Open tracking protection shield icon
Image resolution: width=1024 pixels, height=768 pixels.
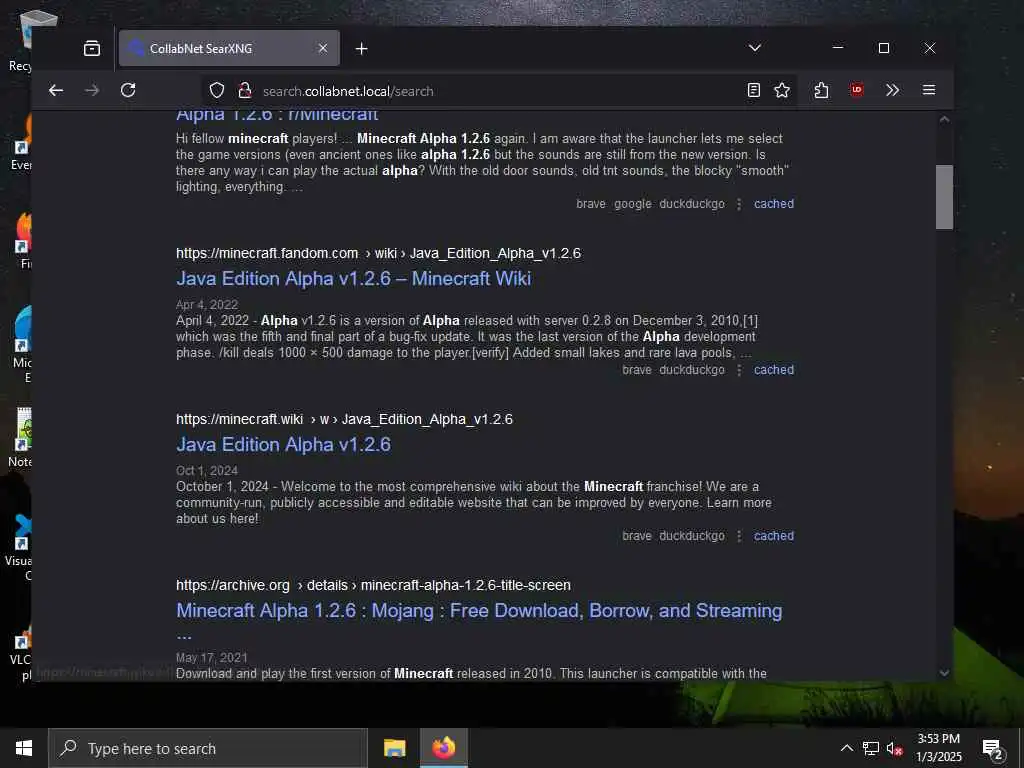[217, 91]
